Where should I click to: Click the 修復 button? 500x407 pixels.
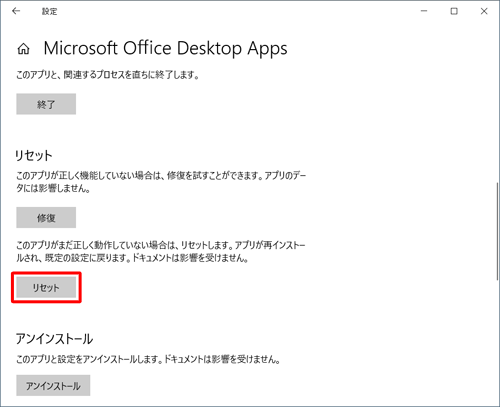pyautogui.click(x=46, y=218)
